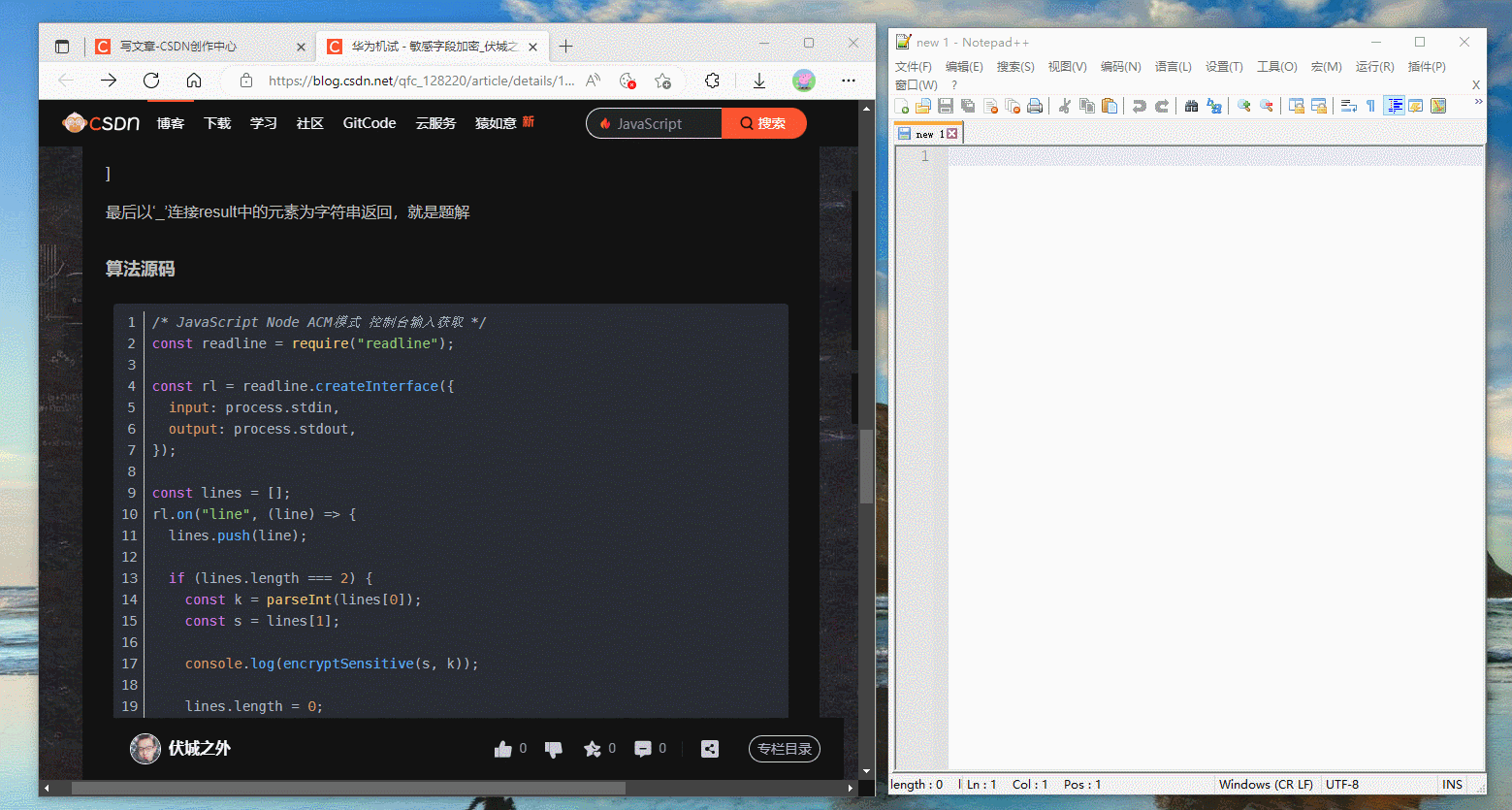1512x810 pixels.
Task: Click the Copy icon in Notepad++ toolbar
Action: 1087,106
